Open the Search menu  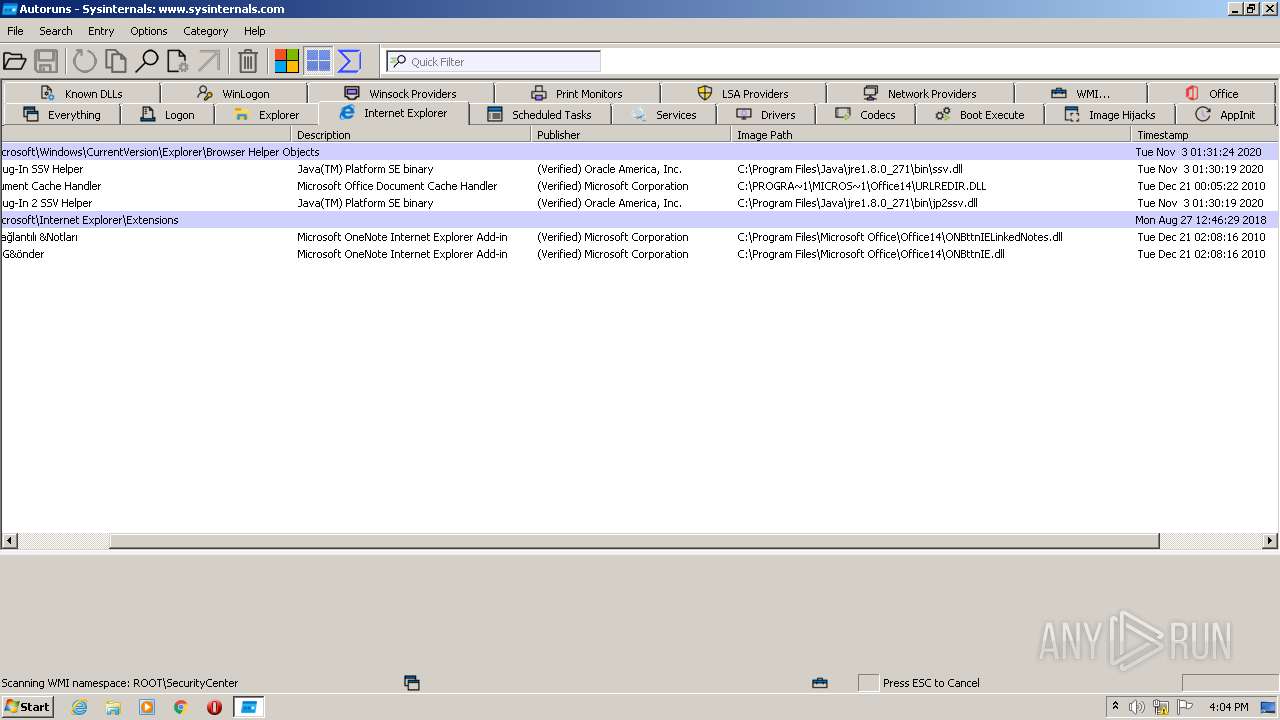[56, 31]
